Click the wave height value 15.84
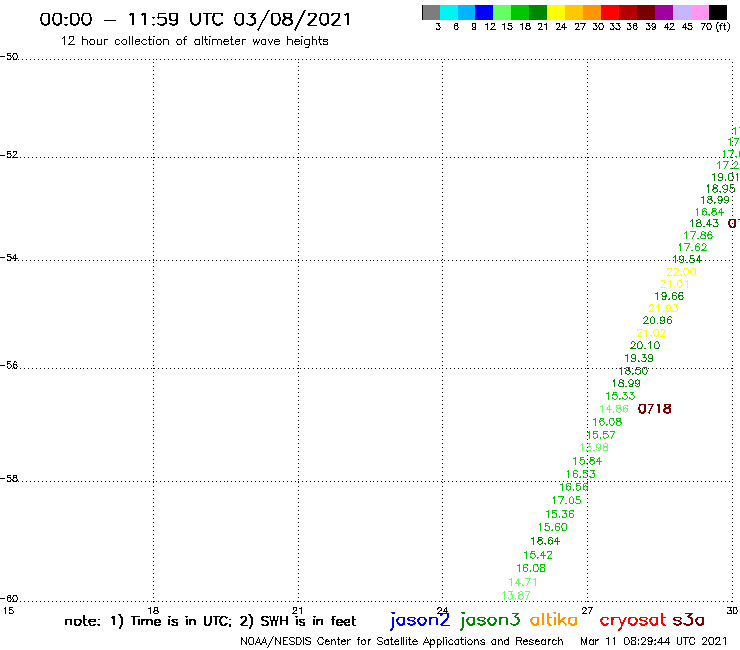This screenshot has height=650, width=740. [587, 461]
